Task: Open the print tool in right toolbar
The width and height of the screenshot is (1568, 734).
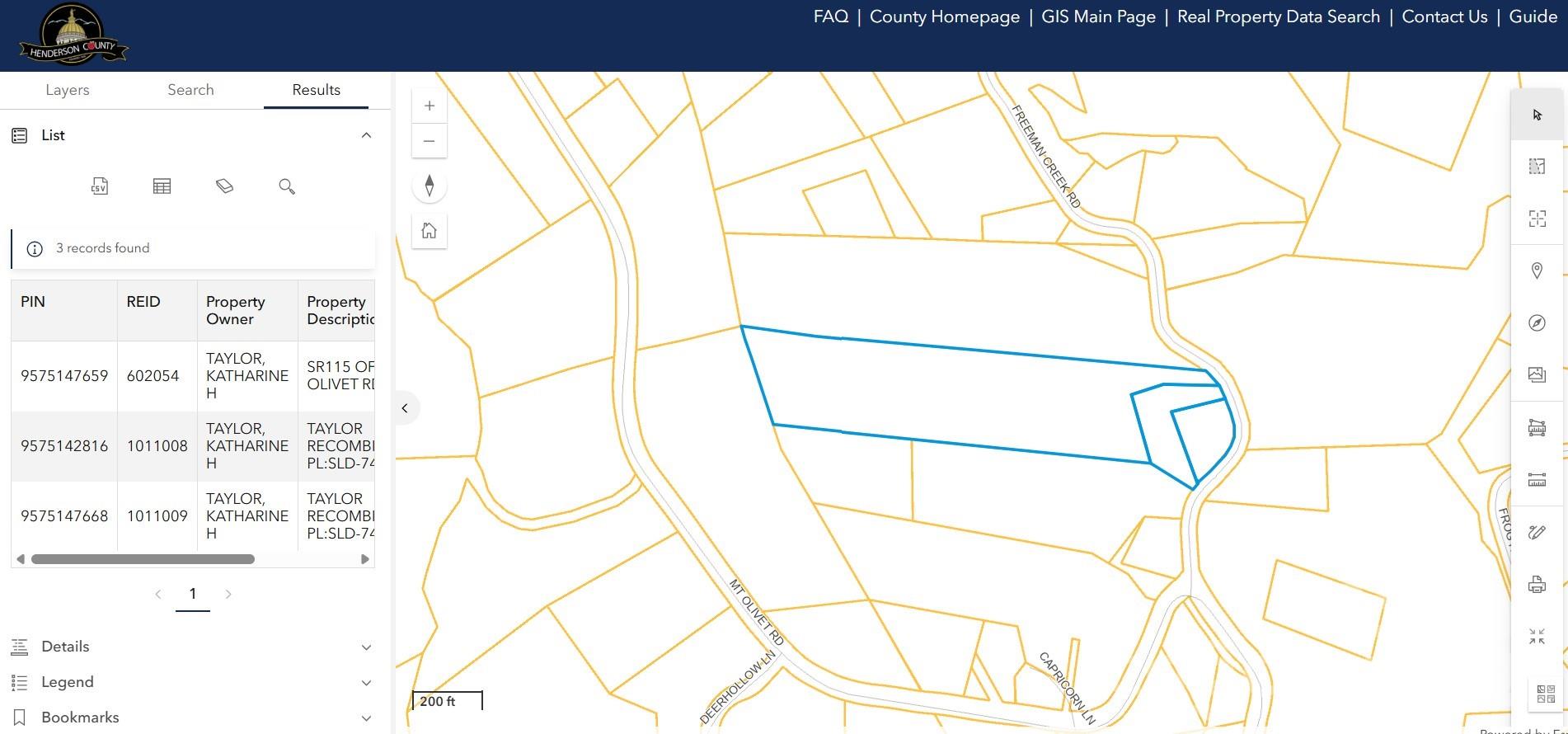Action: click(1537, 585)
